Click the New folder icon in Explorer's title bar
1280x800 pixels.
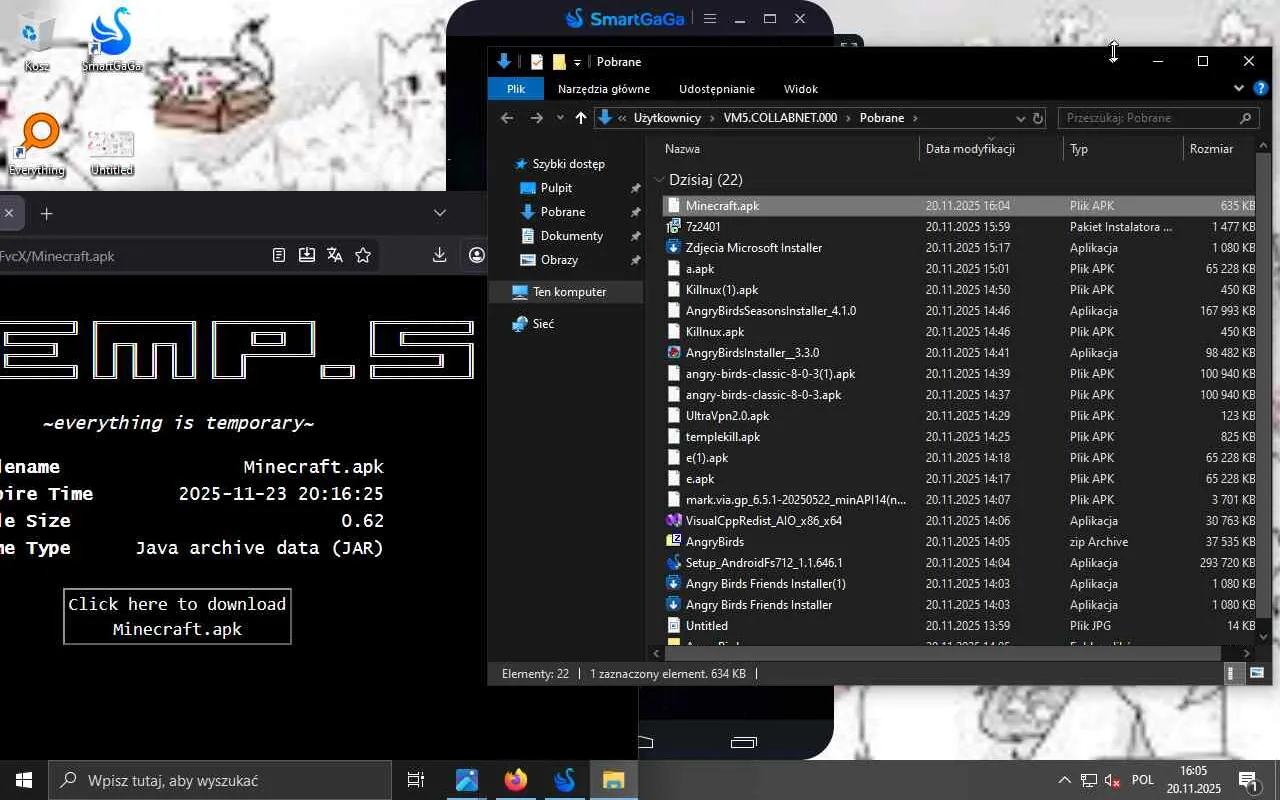[559, 62]
